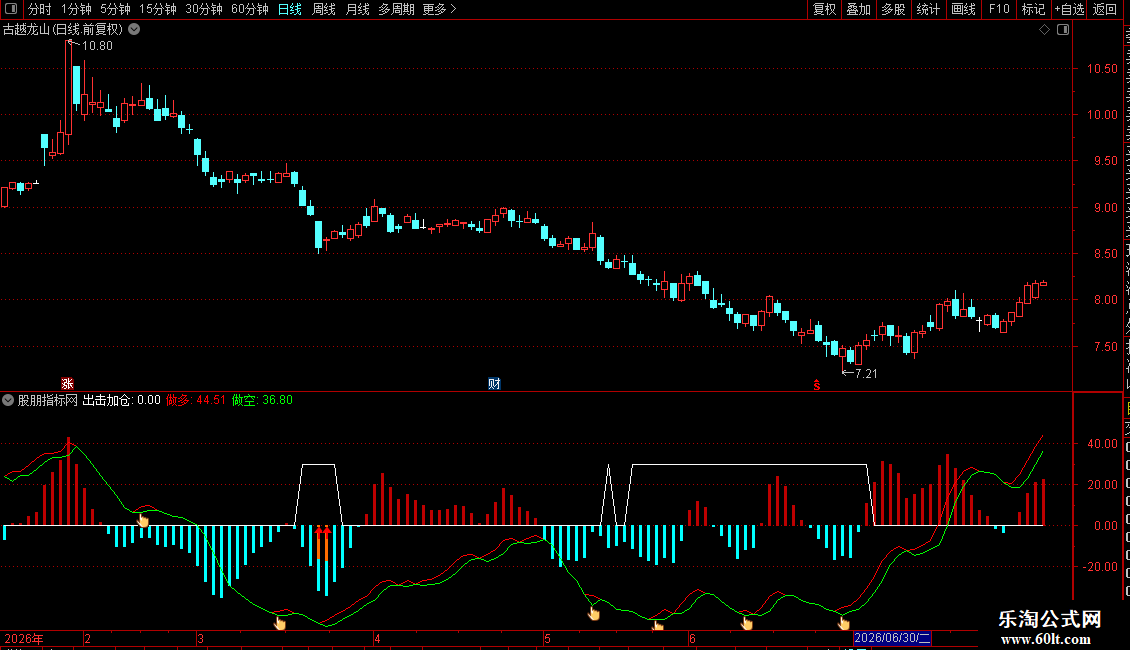Image resolution: width=1130 pixels, height=650 pixels.
Task: Select the 30分钟 period tab
Action: 204,9
